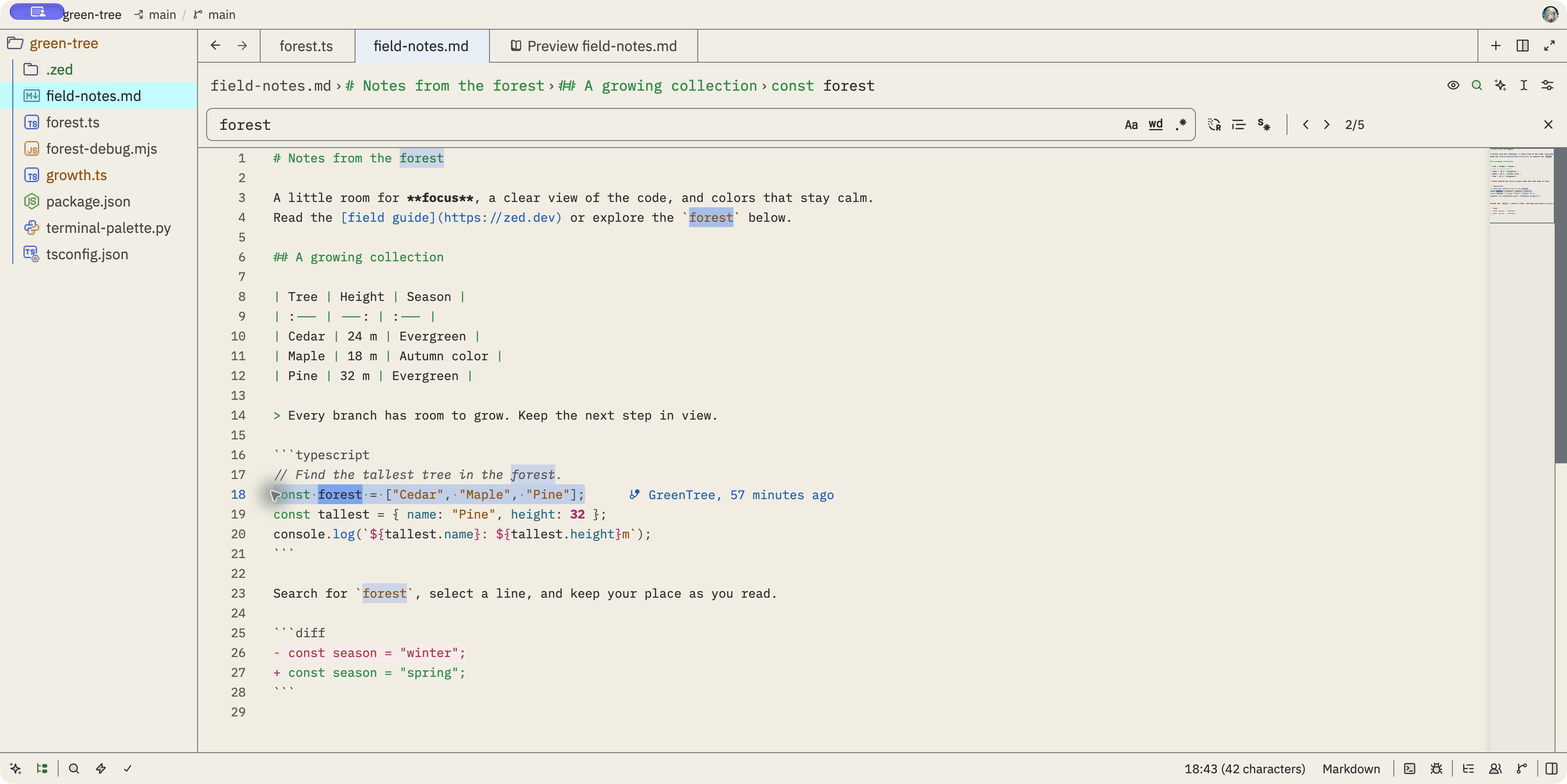Click the diagnostics checkmark in status bar
The height and width of the screenshot is (784, 1567).
[128, 769]
